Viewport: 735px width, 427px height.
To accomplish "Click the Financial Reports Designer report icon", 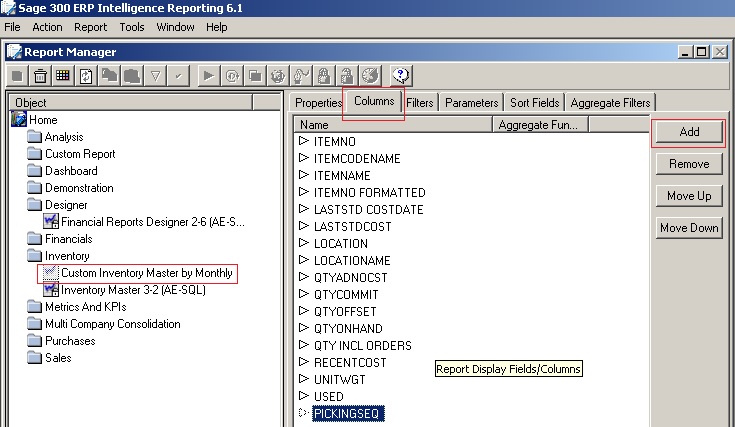I will pos(51,221).
